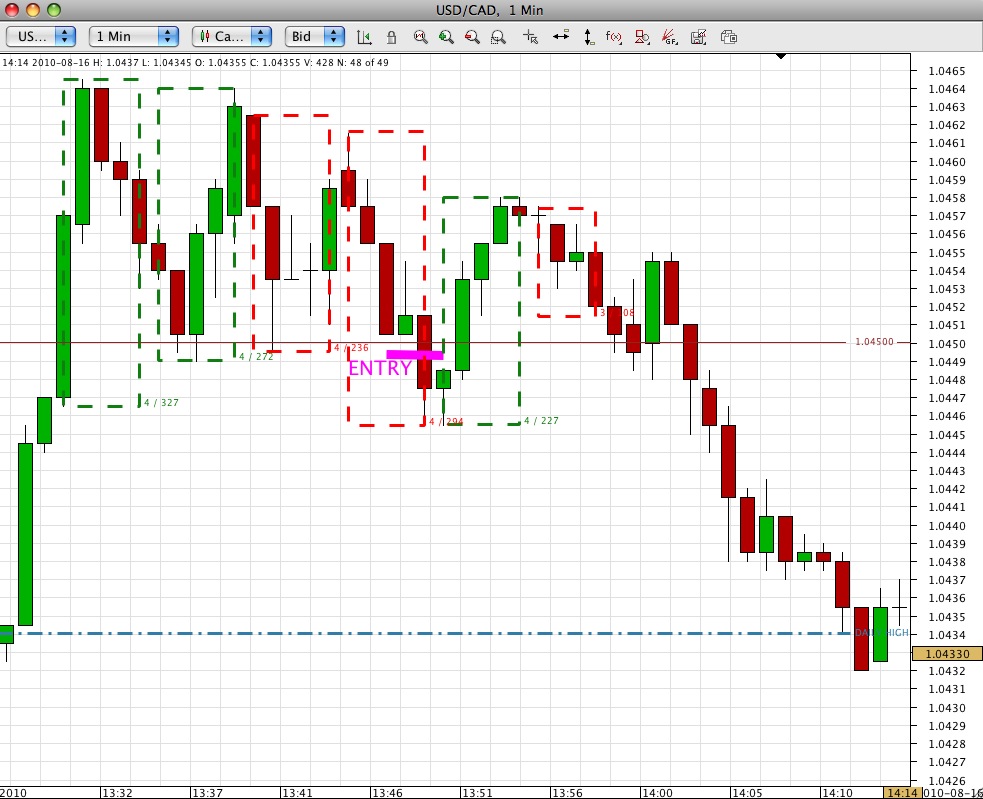The image size is (983, 799).
Task: Open the drawing shapes tool
Action: coord(642,37)
